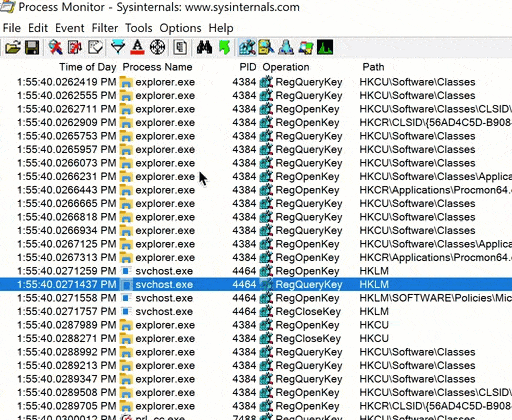This screenshot has height=420, width=512.
Task: Show the Process Tree toolbar icon
Action: coord(180,48)
